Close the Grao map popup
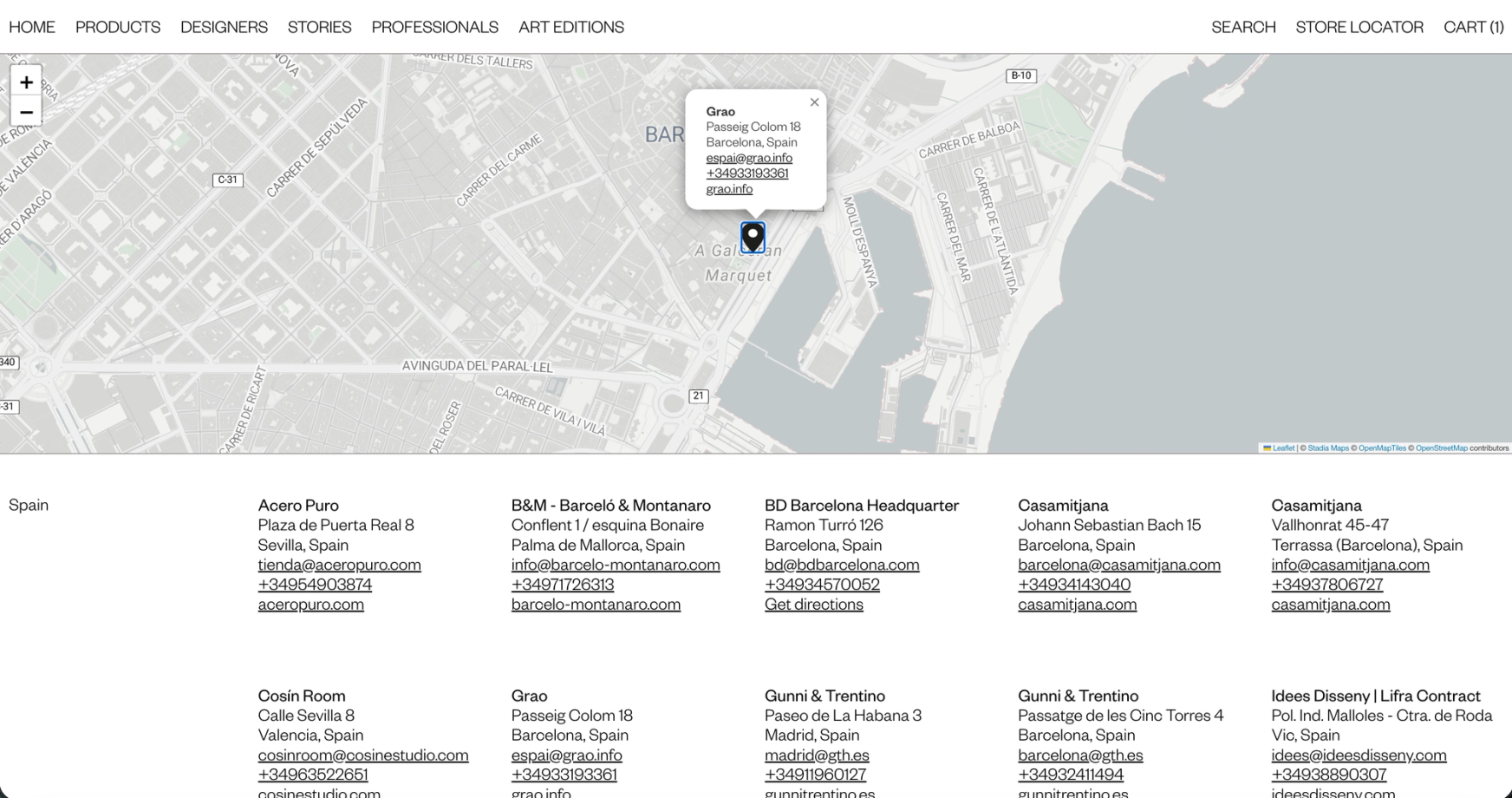The height and width of the screenshot is (798, 1512). pos(814,102)
